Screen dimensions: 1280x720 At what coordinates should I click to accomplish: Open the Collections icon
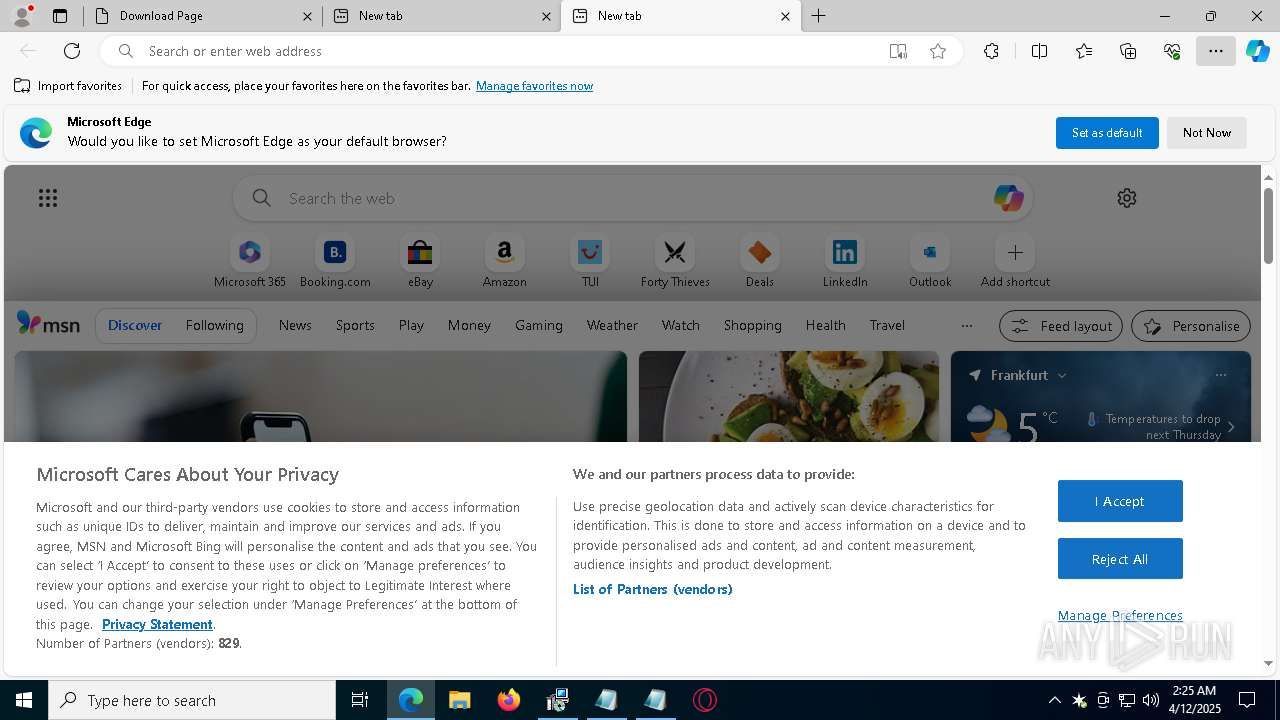click(x=1128, y=51)
